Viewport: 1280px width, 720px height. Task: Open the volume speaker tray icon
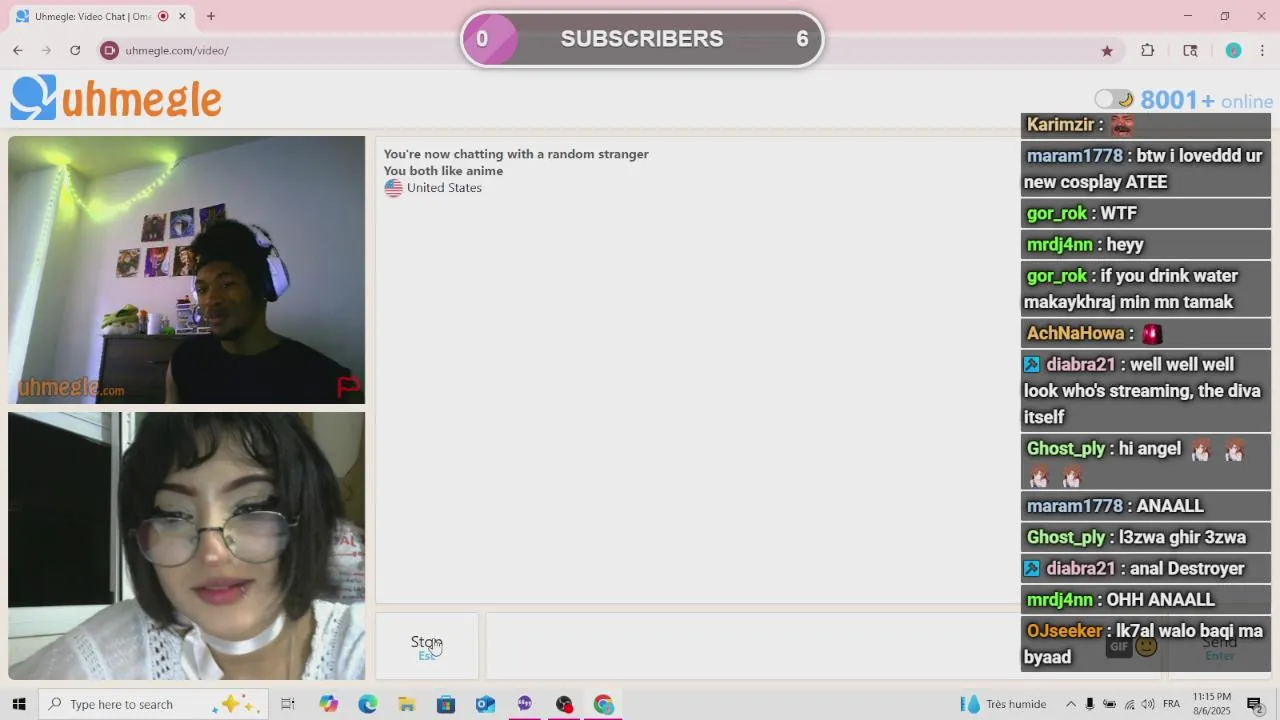point(1149,704)
